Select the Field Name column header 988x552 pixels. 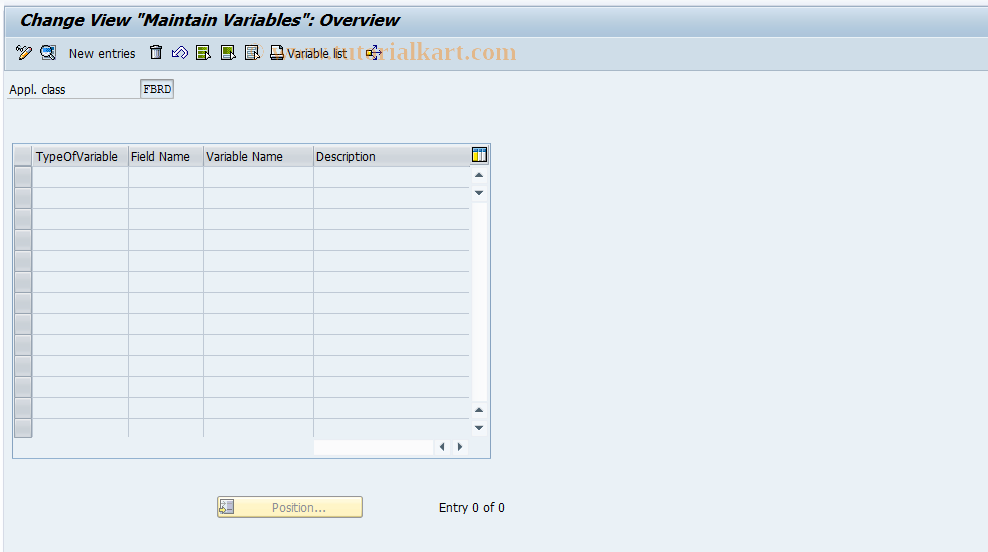166,156
